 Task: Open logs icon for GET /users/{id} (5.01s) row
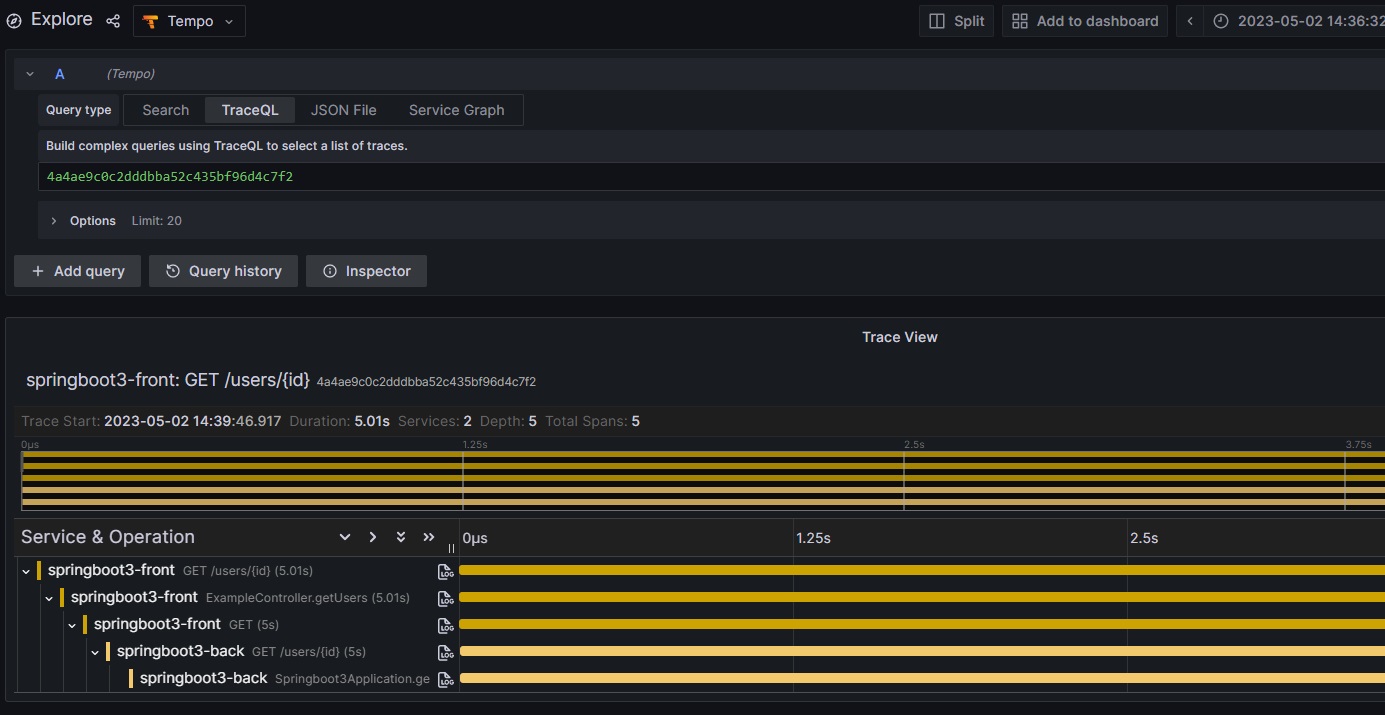446,572
